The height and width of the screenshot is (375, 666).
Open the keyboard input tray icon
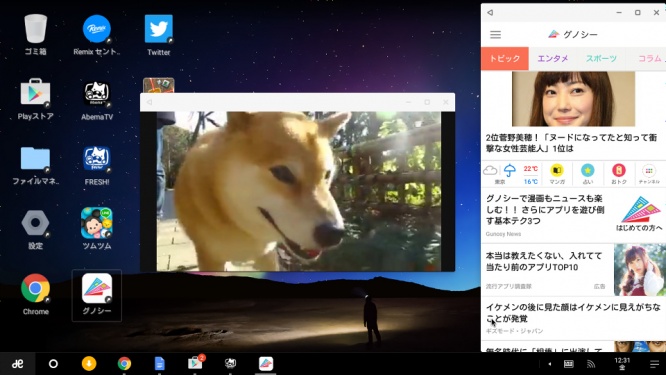[568, 364]
